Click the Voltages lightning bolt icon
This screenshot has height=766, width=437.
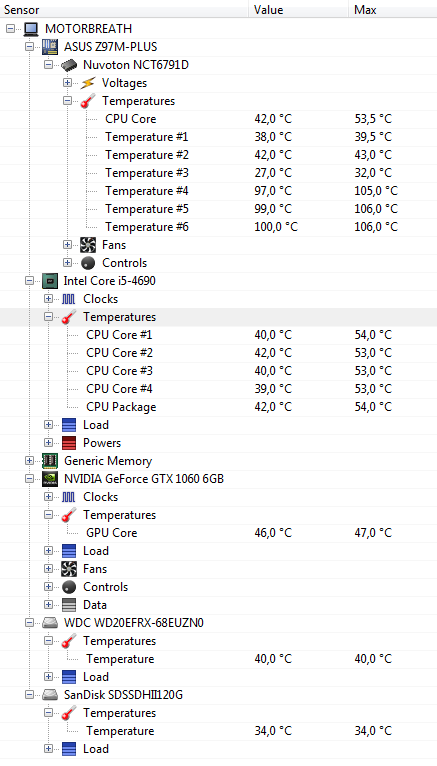pos(88,83)
